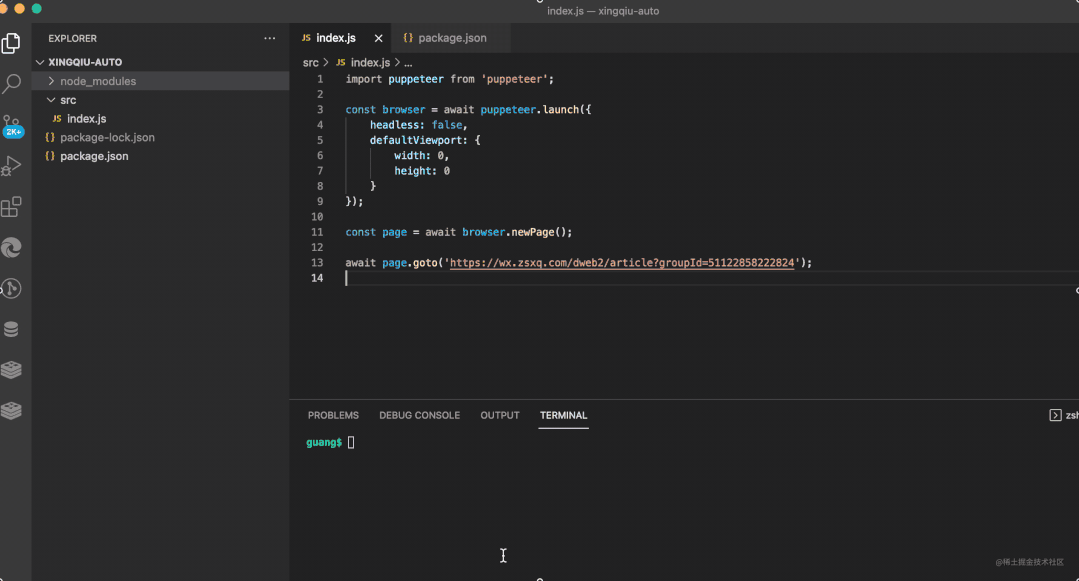Click the index.js breadcrumb segment
The width and height of the screenshot is (1079, 581).
[x=370, y=63]
